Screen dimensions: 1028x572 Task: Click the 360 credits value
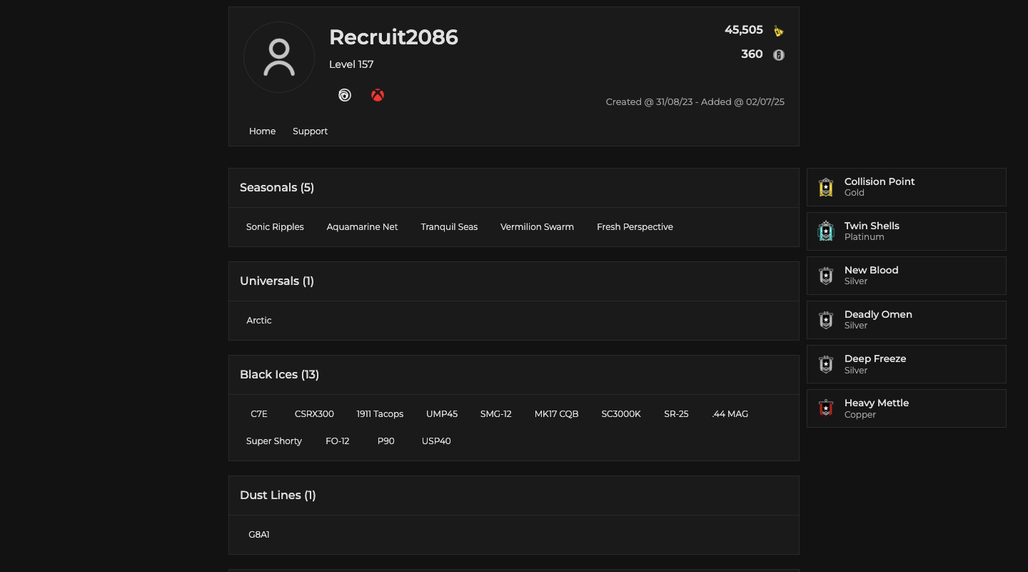(752, 54)
